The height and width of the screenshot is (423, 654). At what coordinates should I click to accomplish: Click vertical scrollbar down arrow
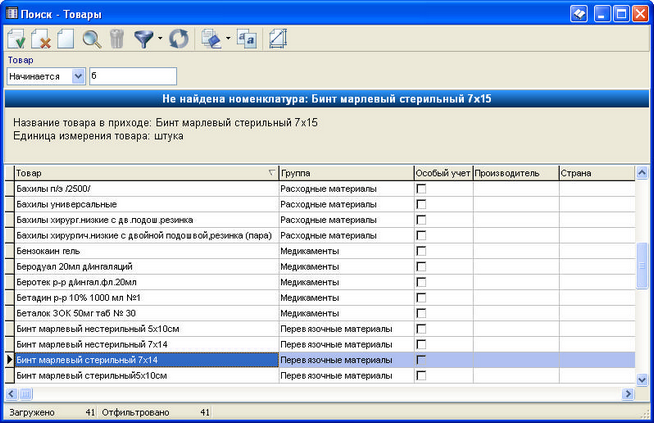(x=642, y=380)
